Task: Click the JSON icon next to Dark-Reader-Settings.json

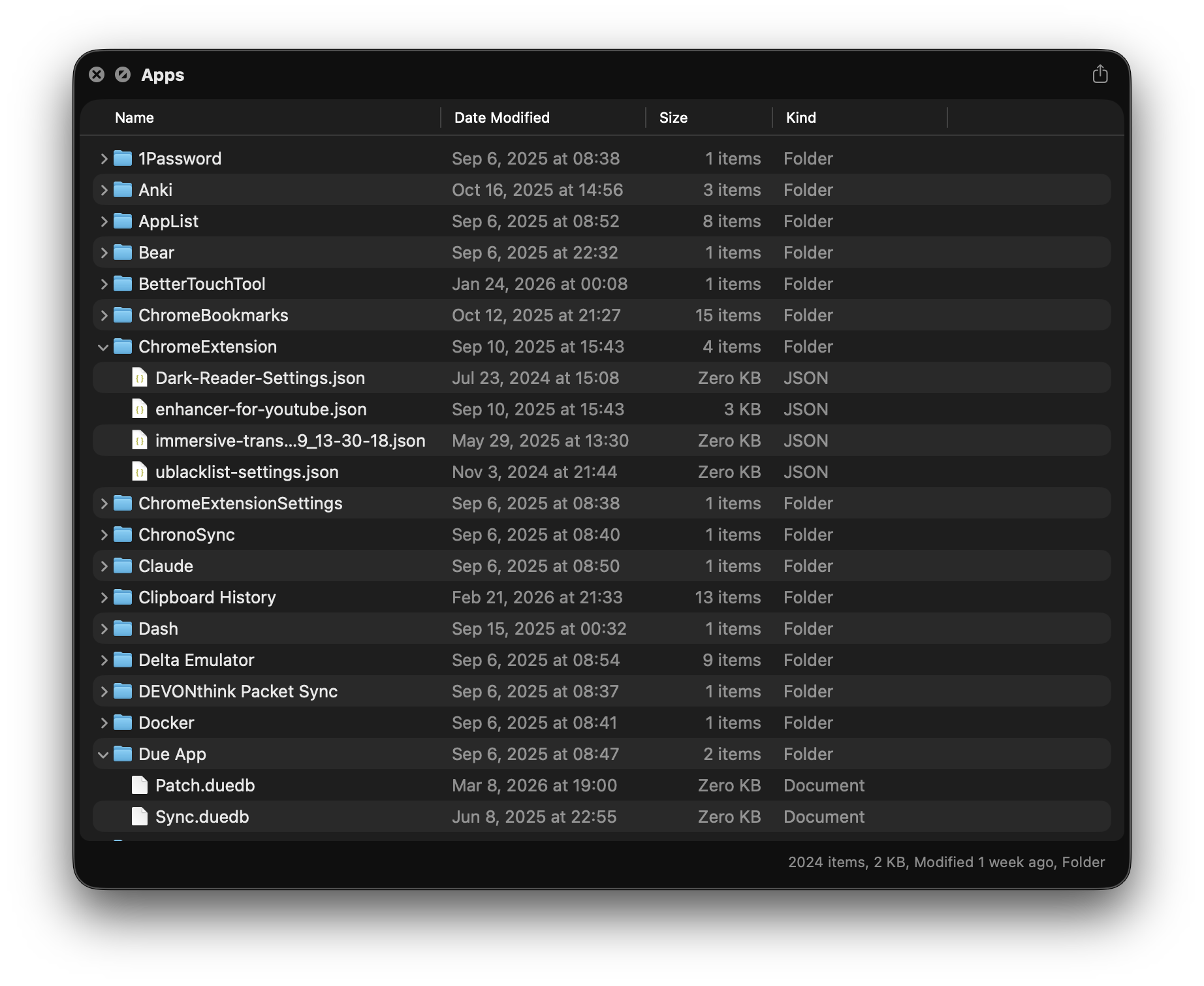Action: (140, 377)
